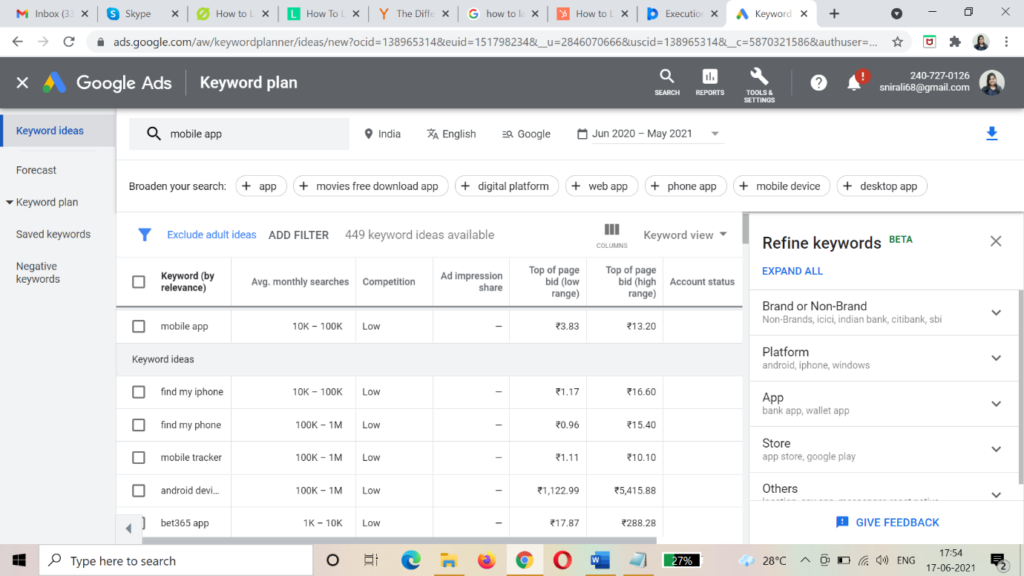Click EXPAND ALL in Refine keywords
Screen dimensions: 1024x576
tap(792, 271)
